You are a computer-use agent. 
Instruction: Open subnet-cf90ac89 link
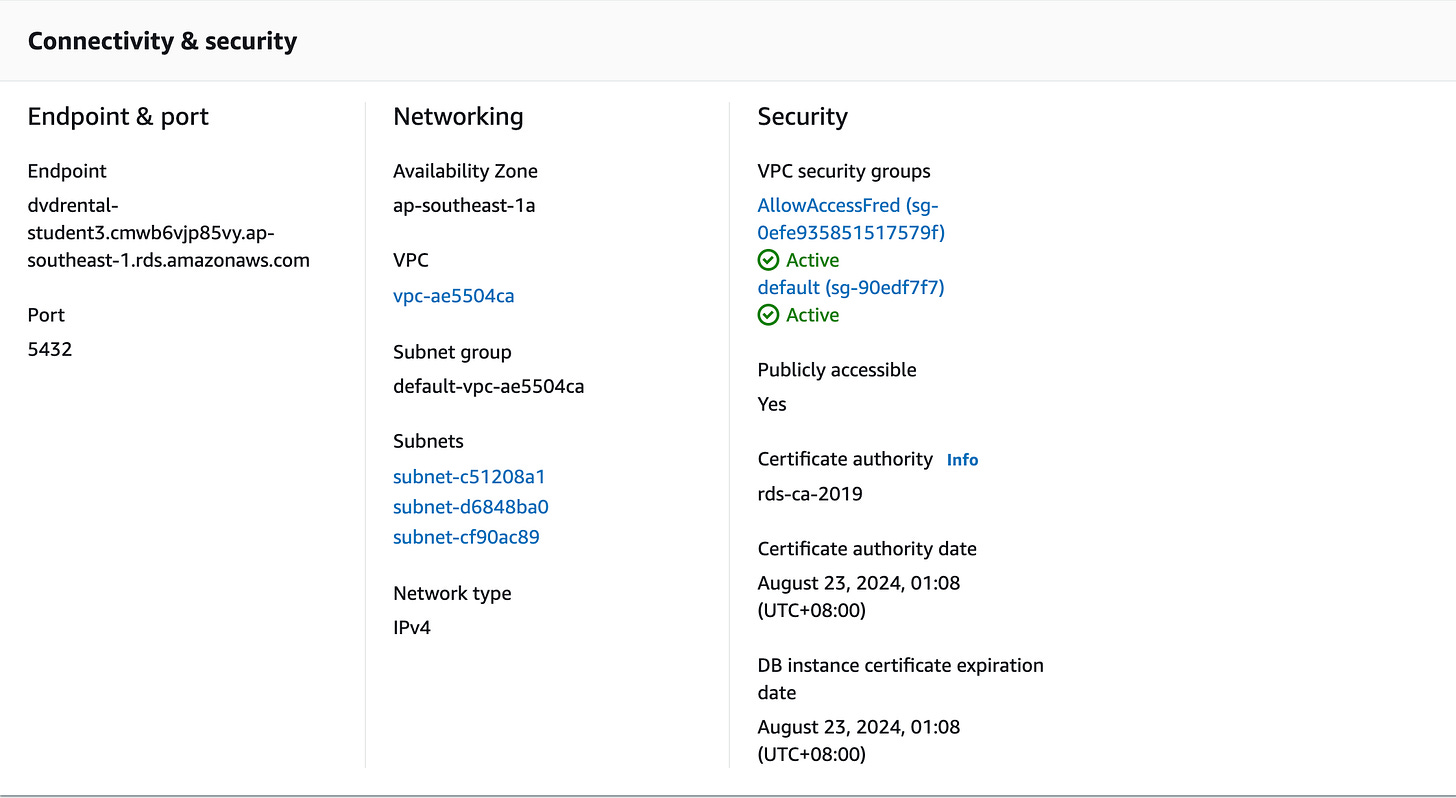pyautogui.click(x=466, y=537)
